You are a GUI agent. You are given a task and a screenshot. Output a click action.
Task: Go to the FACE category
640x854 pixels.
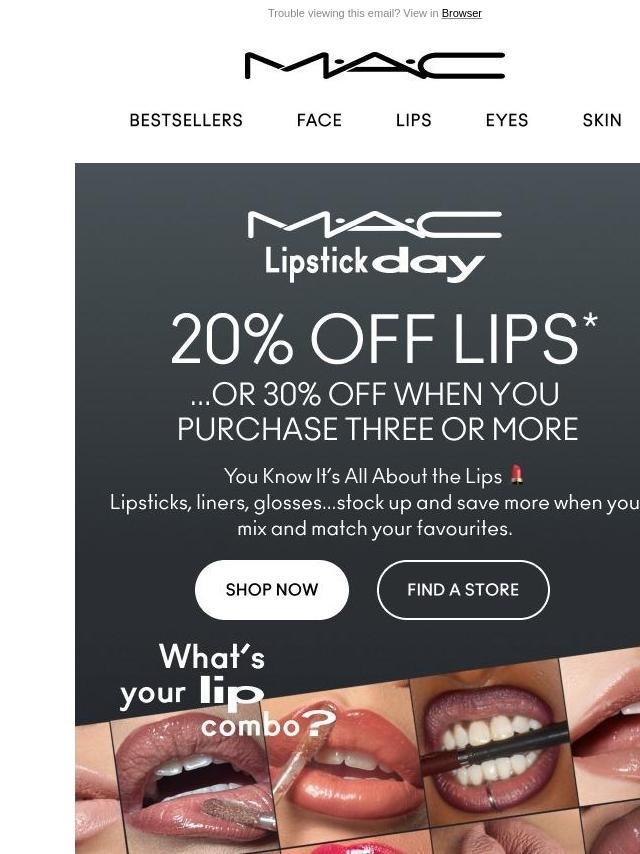click(x=319, y=120)
